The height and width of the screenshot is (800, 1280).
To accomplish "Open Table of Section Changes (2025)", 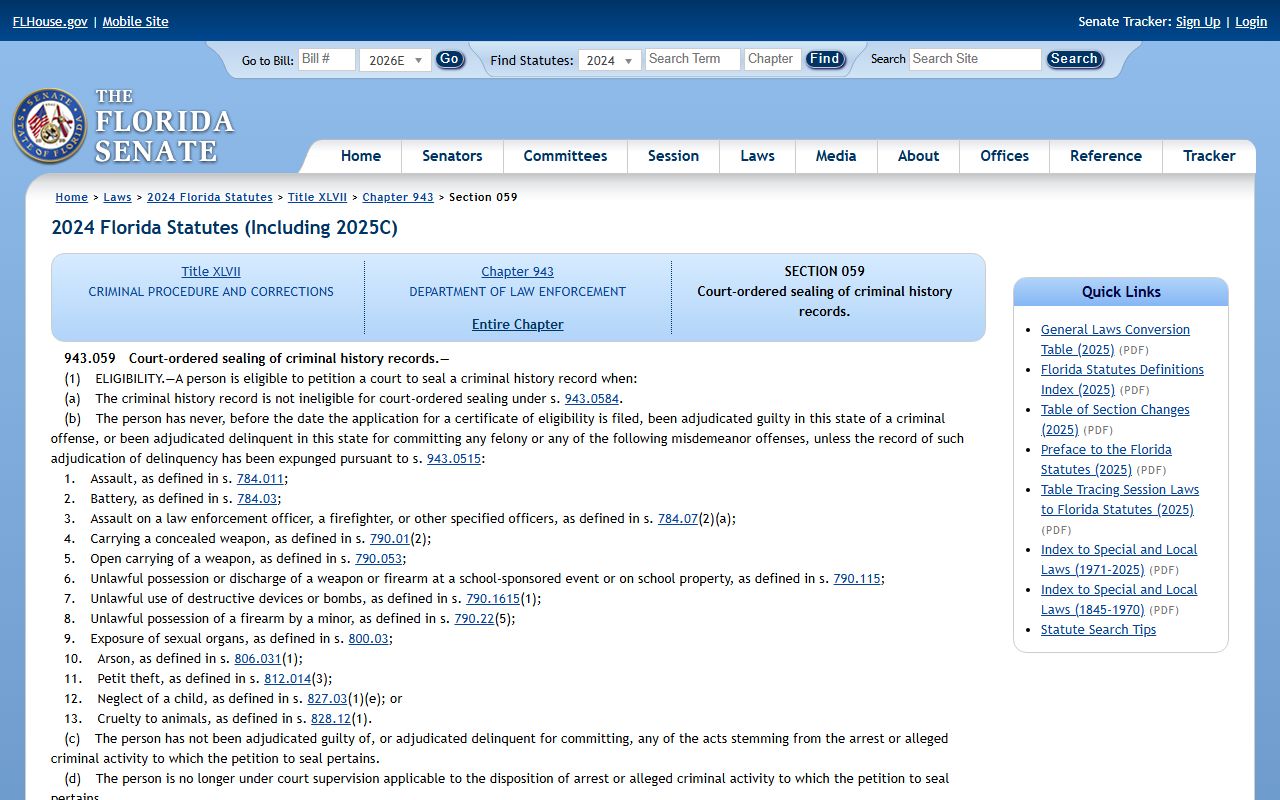I will pyautogui.click(x=1115, y=419).
